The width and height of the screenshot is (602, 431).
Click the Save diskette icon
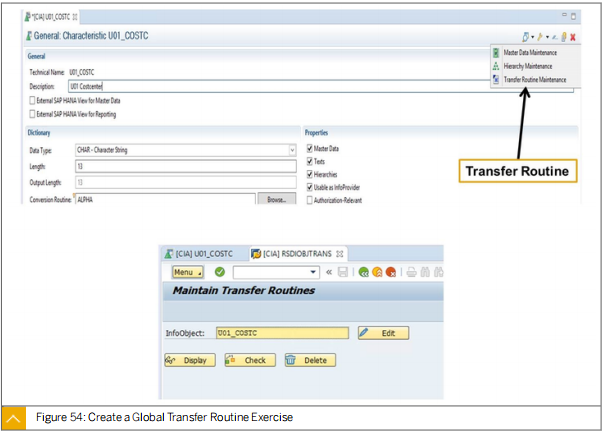coord(342,272)
